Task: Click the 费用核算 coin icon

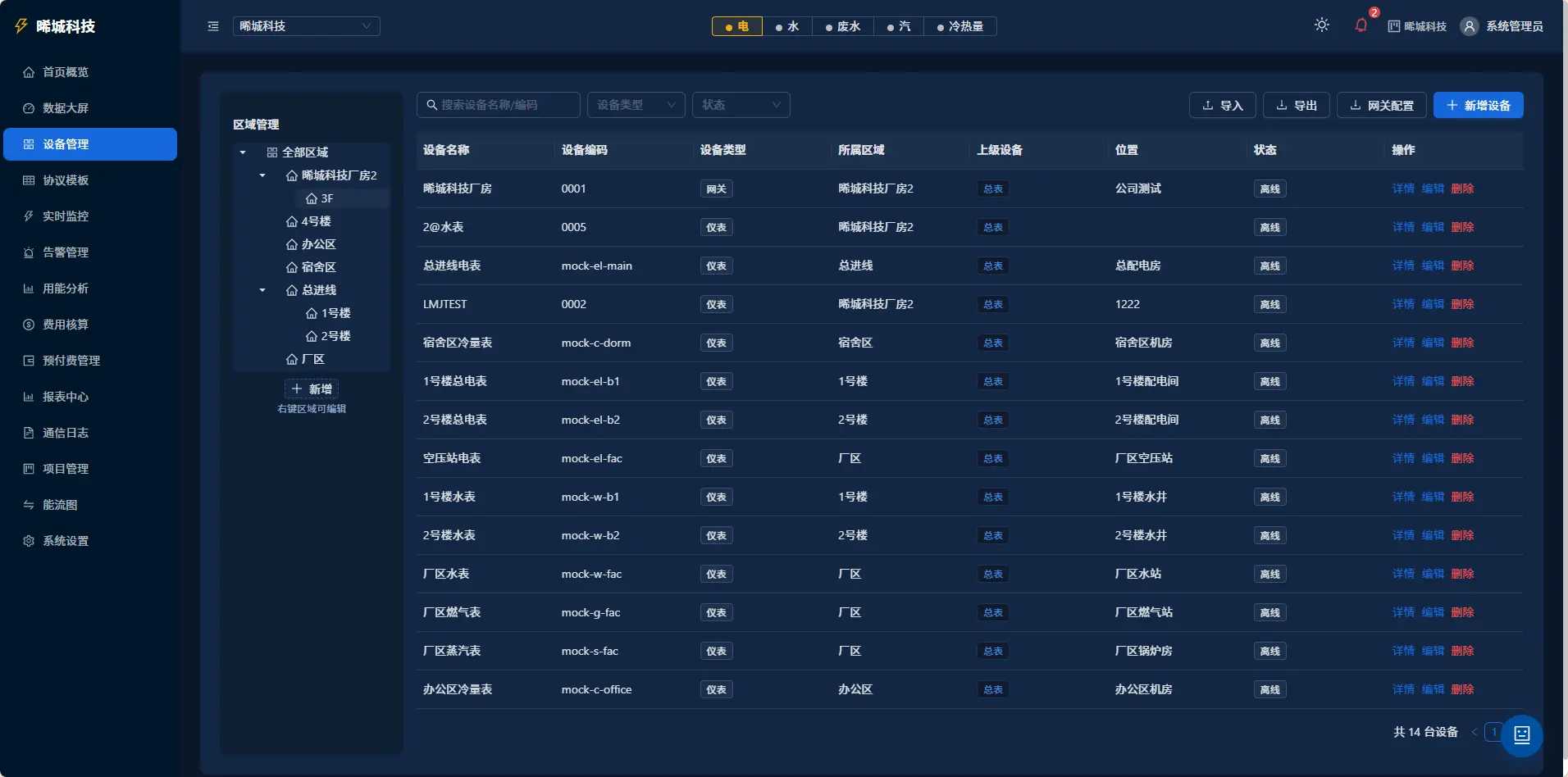Action: [x=29, y=325]
